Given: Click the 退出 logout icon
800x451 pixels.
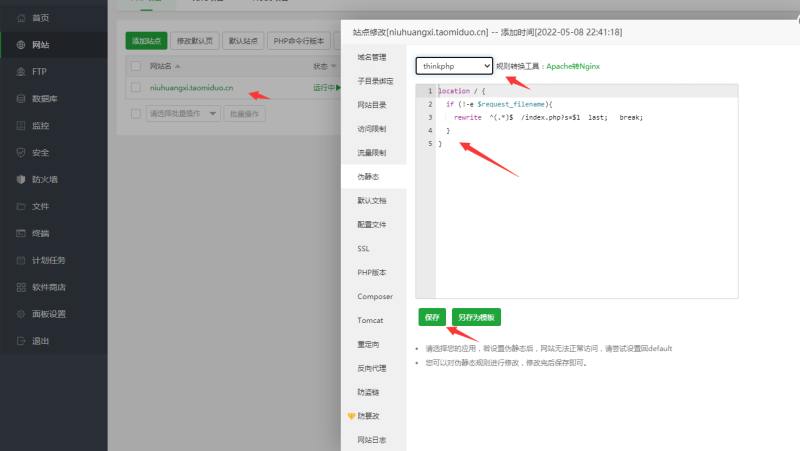Looking at the screenshot, I should (x=20, y=341).
